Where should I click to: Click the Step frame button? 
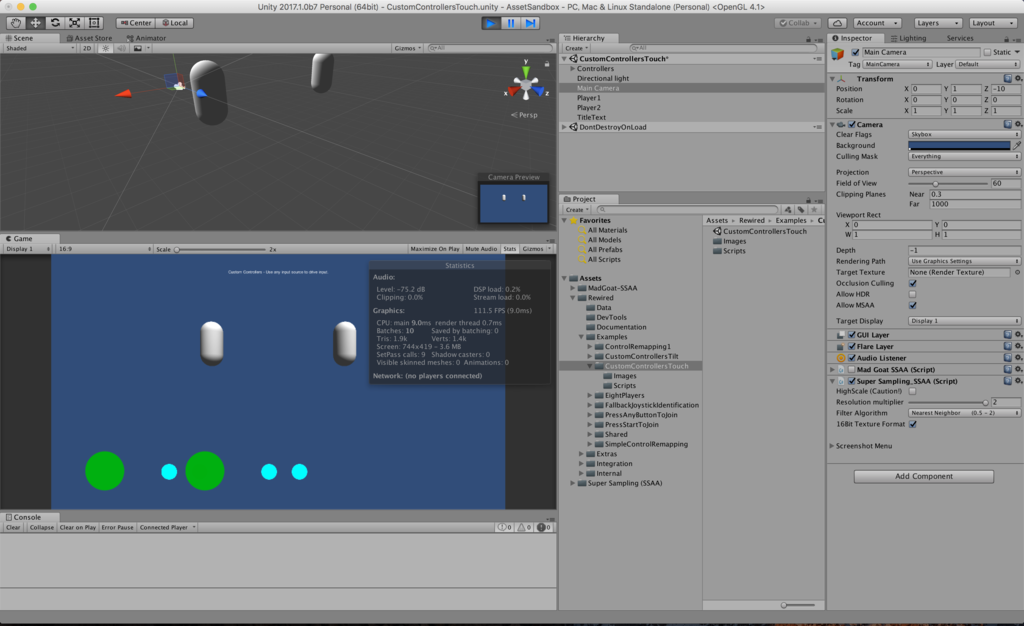pyautogui.click(x=530, y=23)
